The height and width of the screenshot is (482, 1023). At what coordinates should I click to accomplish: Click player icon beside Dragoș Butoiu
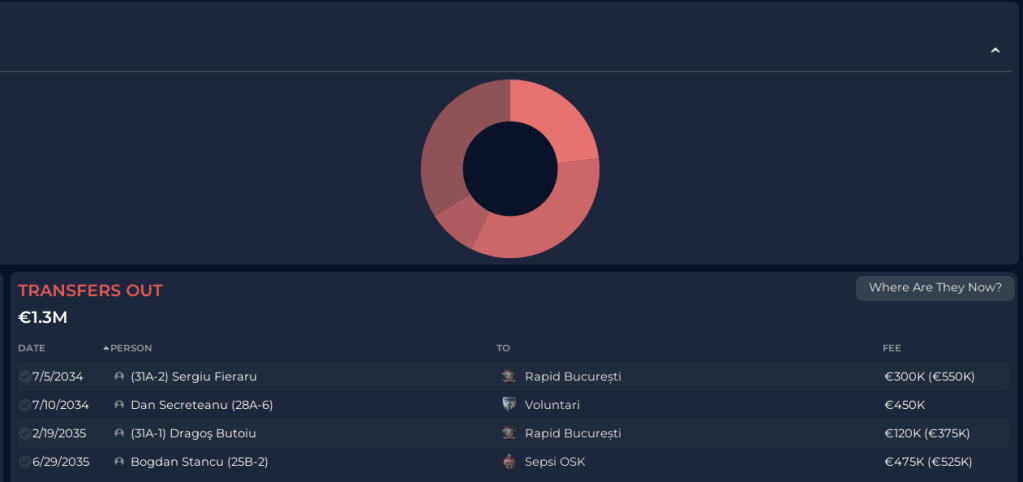(x=120, y=434)
